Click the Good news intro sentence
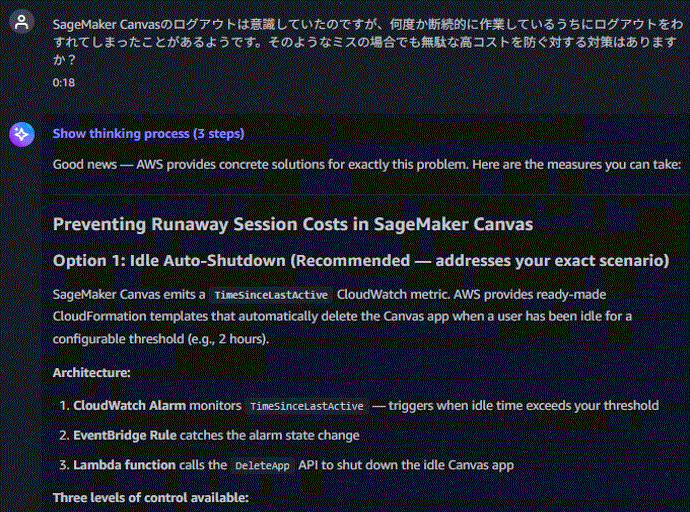The width and height of the screenshot is (690, 512). [367, 164]
